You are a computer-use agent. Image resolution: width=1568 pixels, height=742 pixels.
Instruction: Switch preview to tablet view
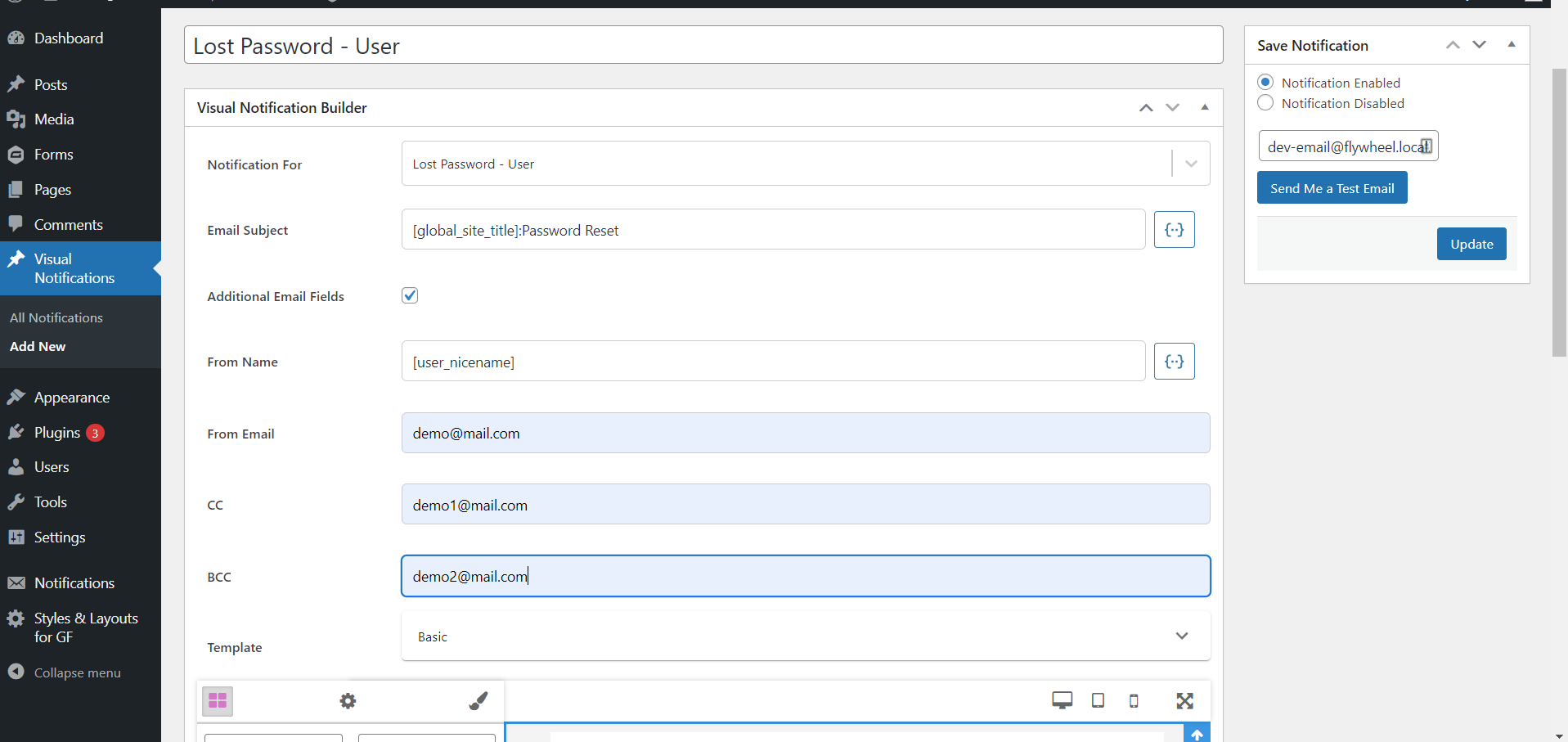click(x=1098, y=700)
